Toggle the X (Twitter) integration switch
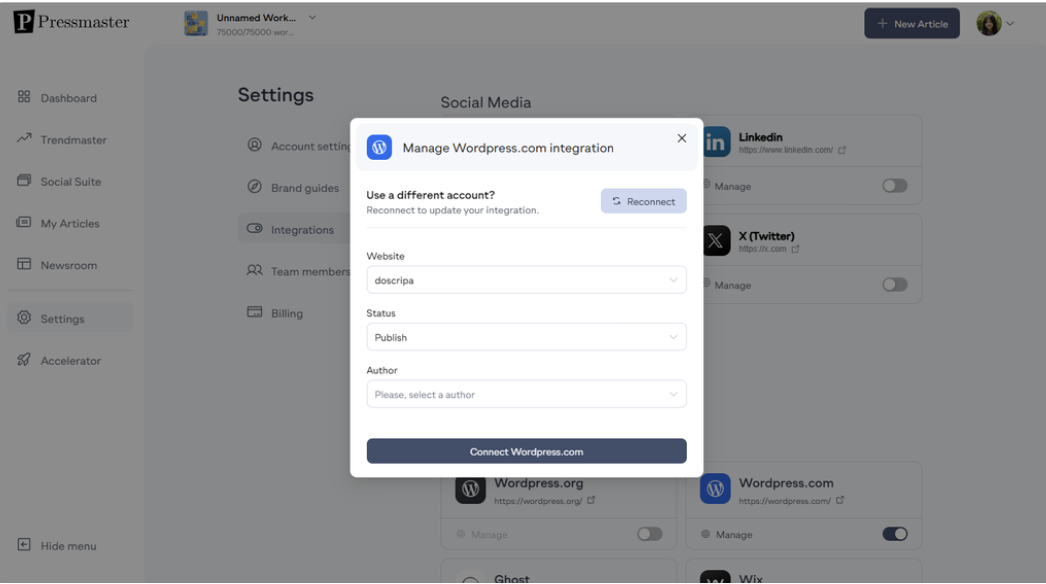The width and height of the screenshot is (1046, 584). tap(895, 284)
